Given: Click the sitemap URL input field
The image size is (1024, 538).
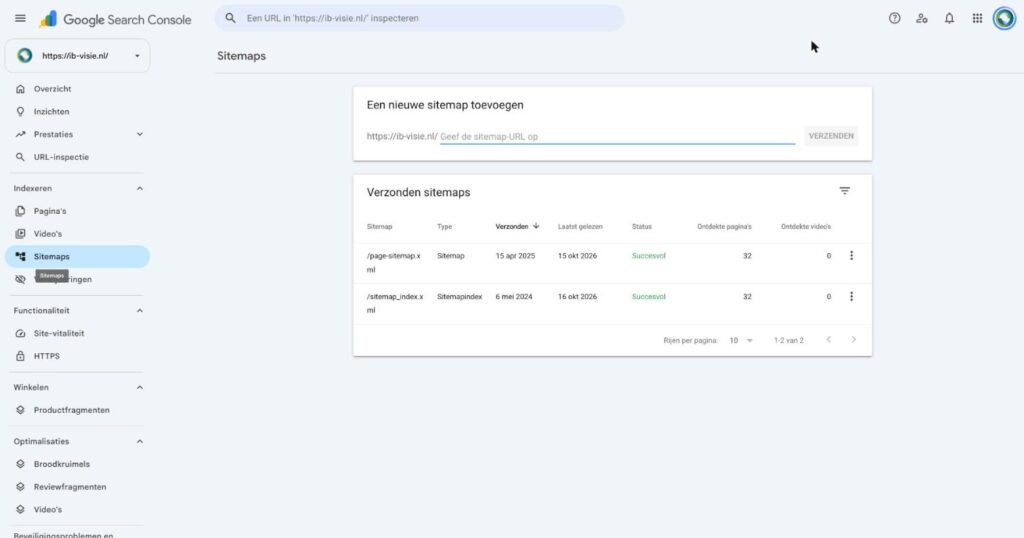Looking at the screenshot, I should pos(617,136).
